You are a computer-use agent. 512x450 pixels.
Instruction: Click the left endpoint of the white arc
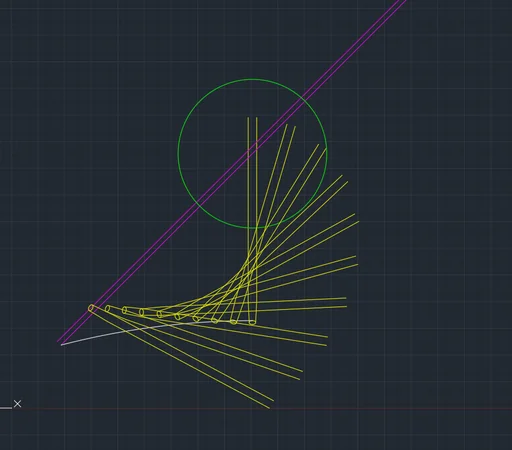62,345
